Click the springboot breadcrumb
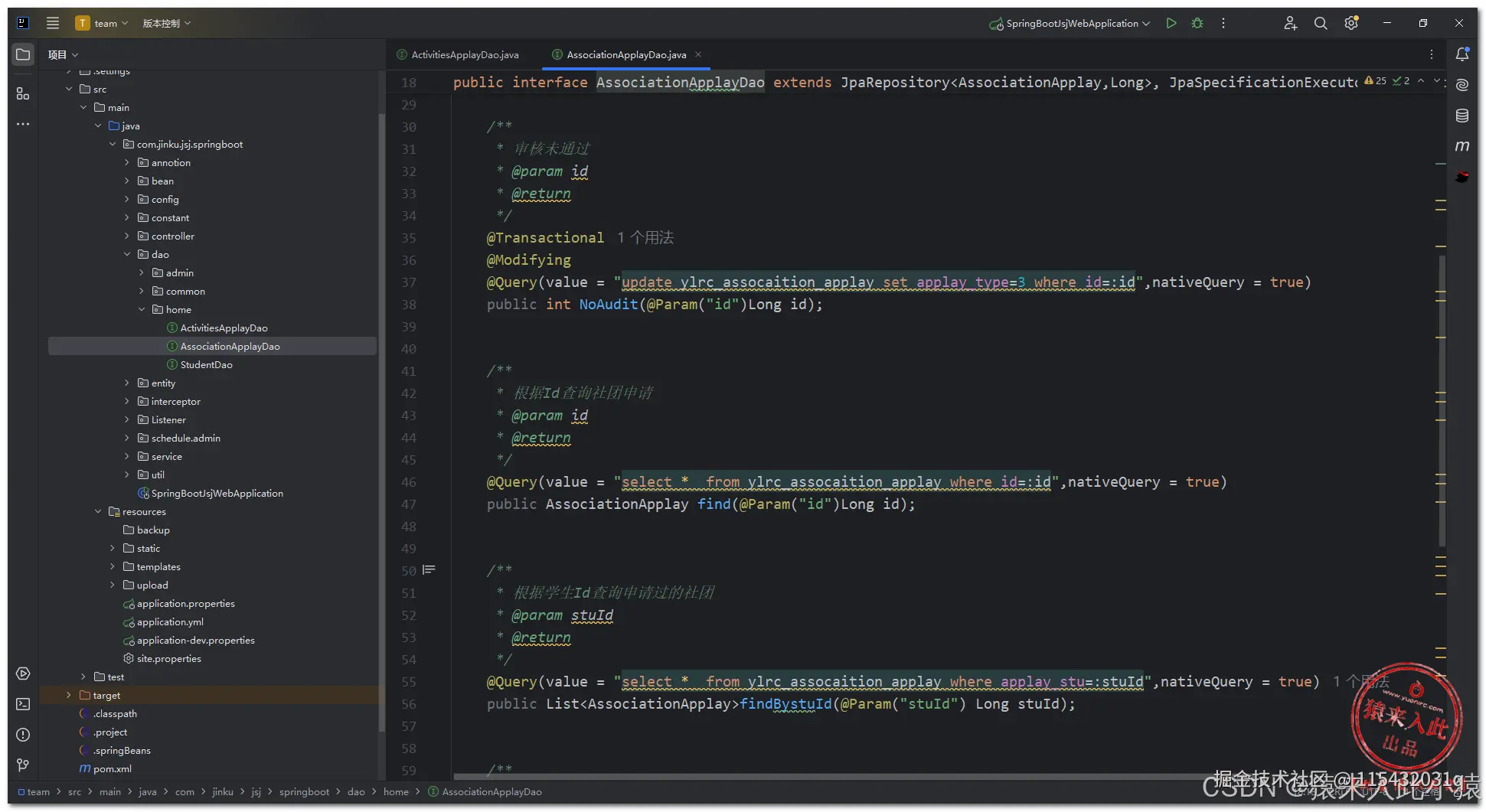Screen dimensions: 1486x812 [x=304, y=791]
